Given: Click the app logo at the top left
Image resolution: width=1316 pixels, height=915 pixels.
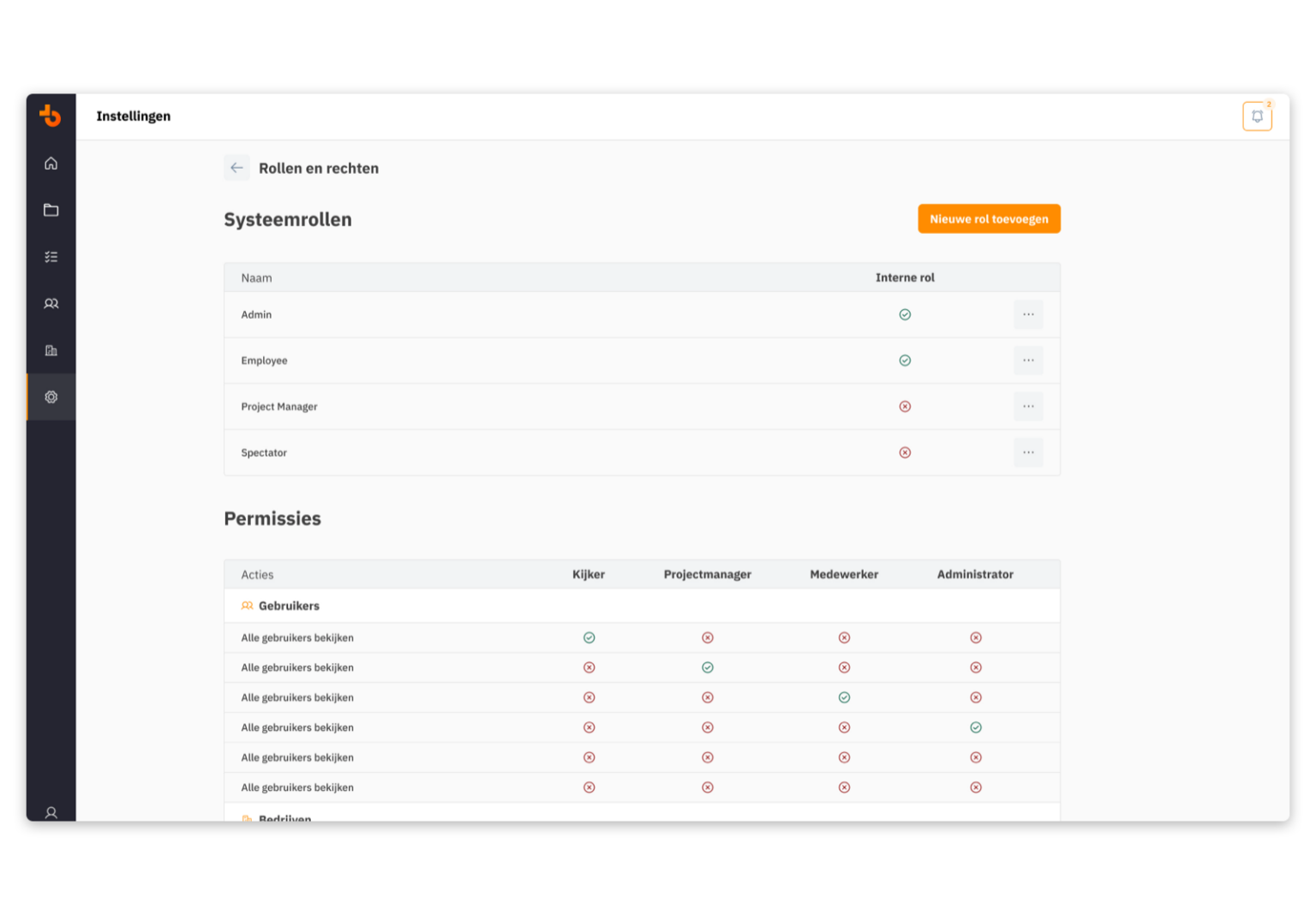Looking at the screenshot, I should pyautogui.click(x=51, y=117).
